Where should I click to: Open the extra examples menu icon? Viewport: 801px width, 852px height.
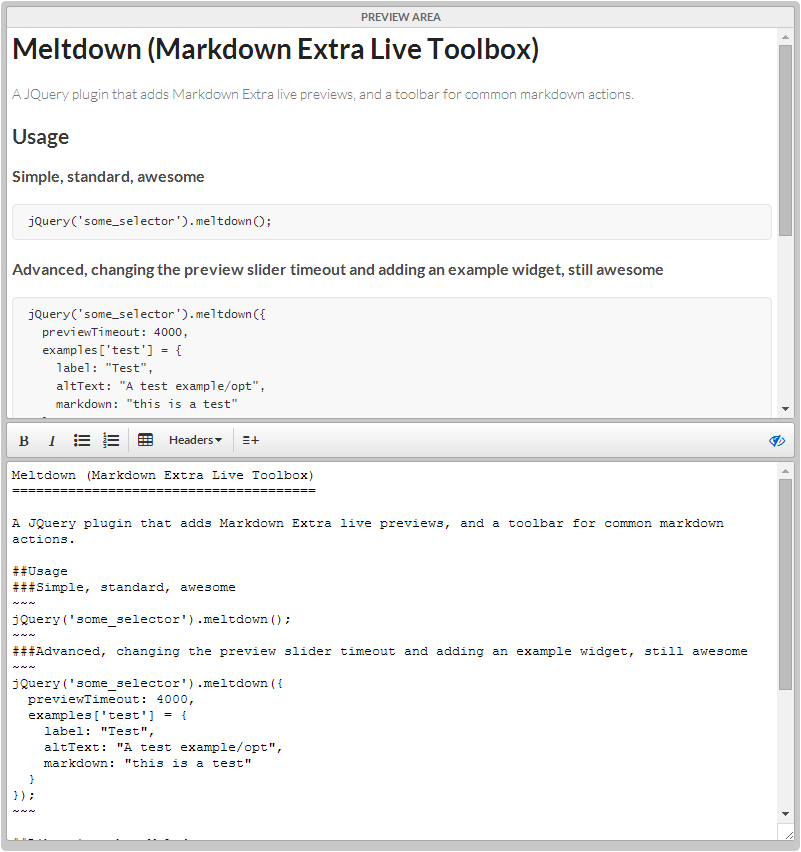click(251, 440)
